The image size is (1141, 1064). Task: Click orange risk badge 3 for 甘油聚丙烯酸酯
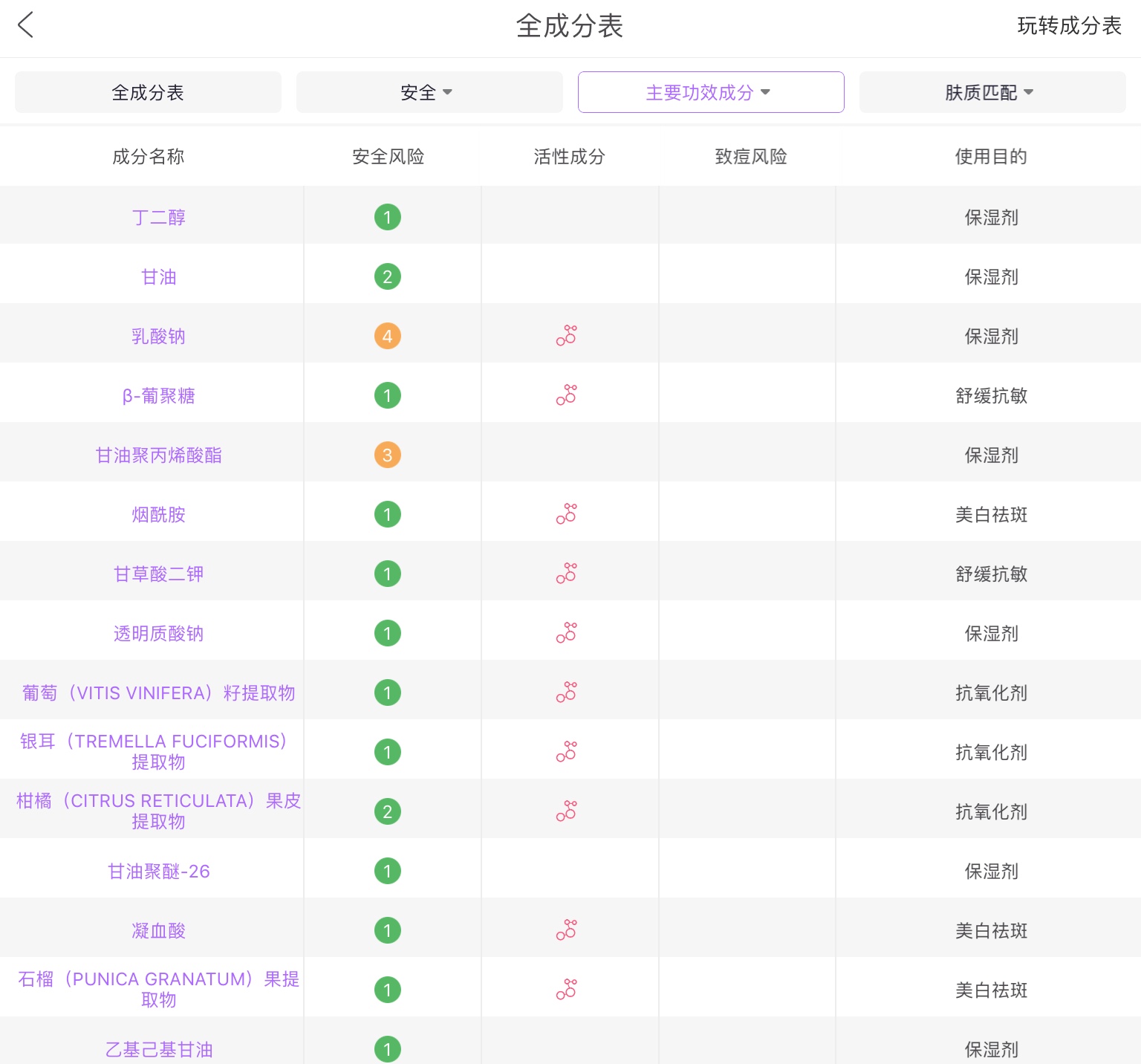pos(387,455)
